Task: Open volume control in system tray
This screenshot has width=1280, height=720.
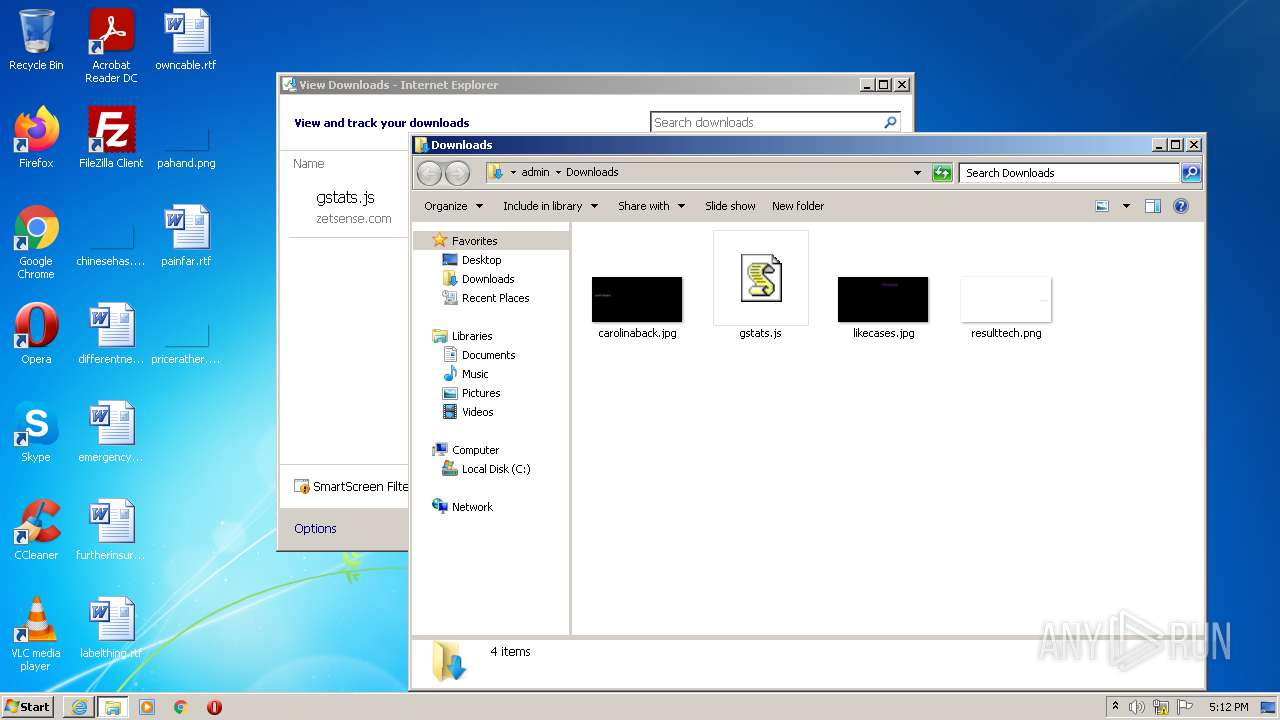Action: [1137, 707]
